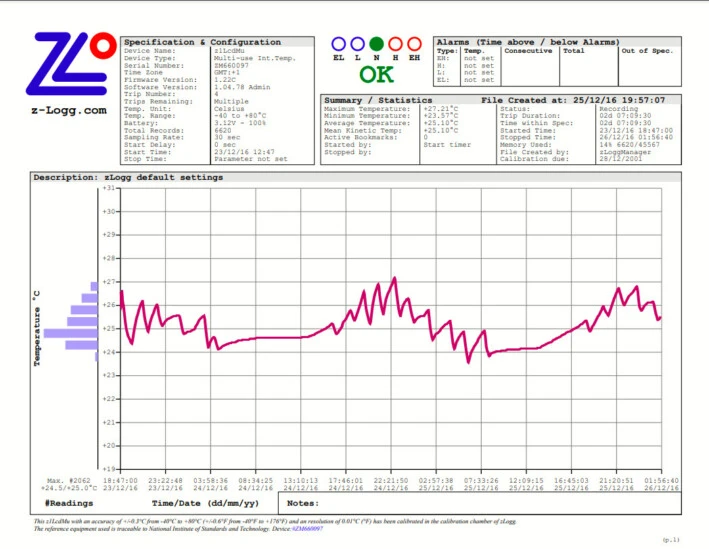The width and height of the screenshot is (709, 549).
Task: Click the EH extra-high red alarm circle
Action: click(412, 44)
